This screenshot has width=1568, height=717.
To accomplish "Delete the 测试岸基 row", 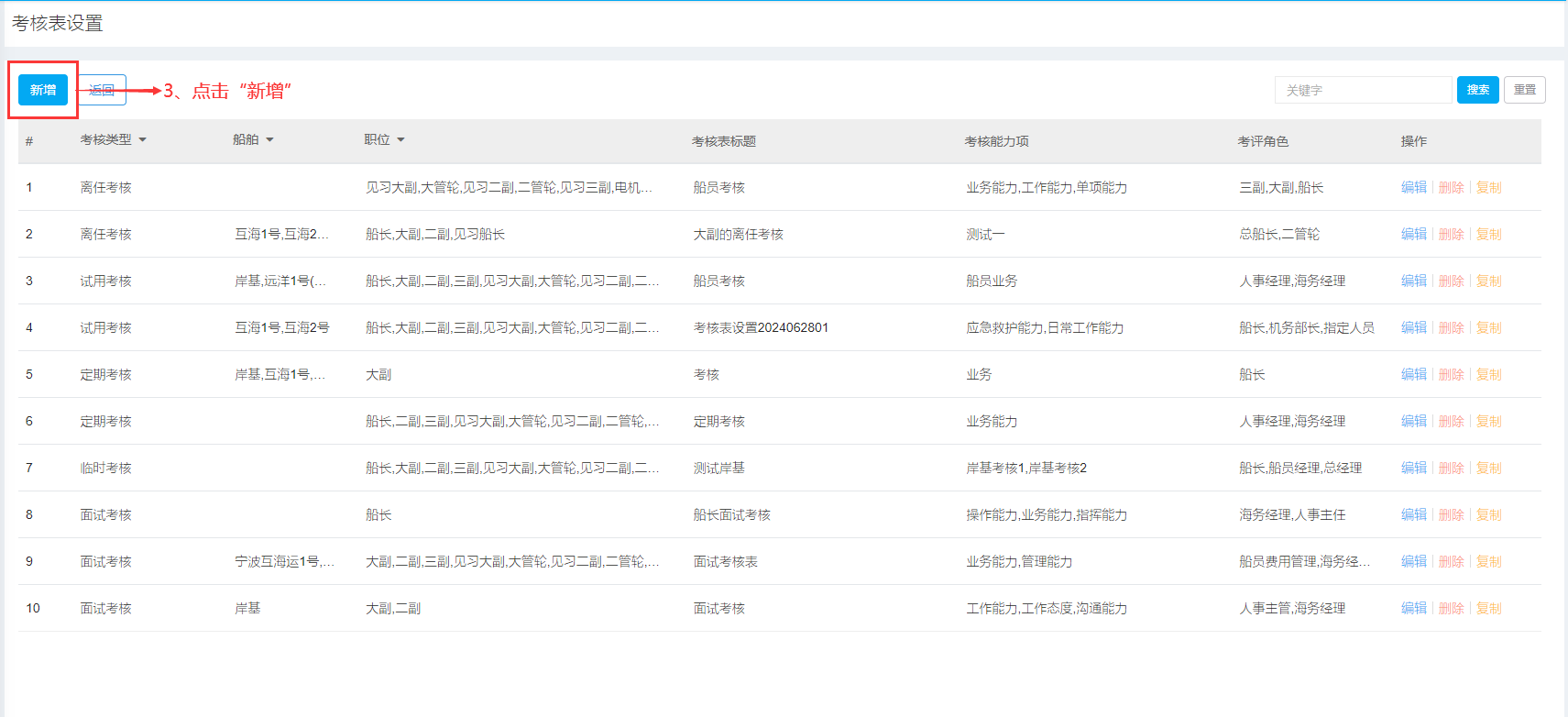I will click(x=1451, y=468).
